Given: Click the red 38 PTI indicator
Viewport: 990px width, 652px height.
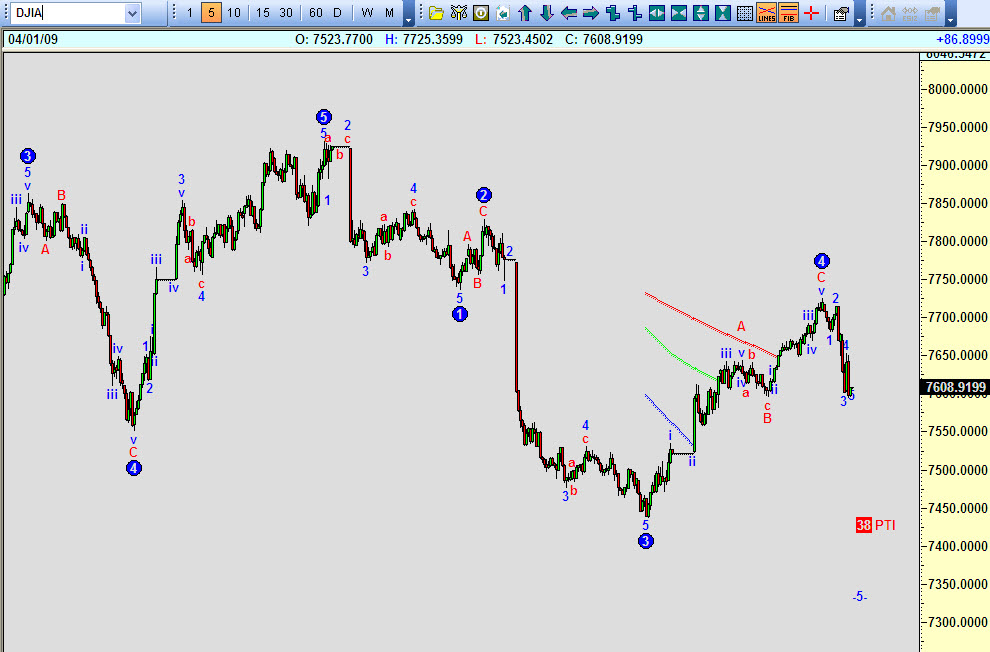Looking at the screenshot, I should [876, 525].
